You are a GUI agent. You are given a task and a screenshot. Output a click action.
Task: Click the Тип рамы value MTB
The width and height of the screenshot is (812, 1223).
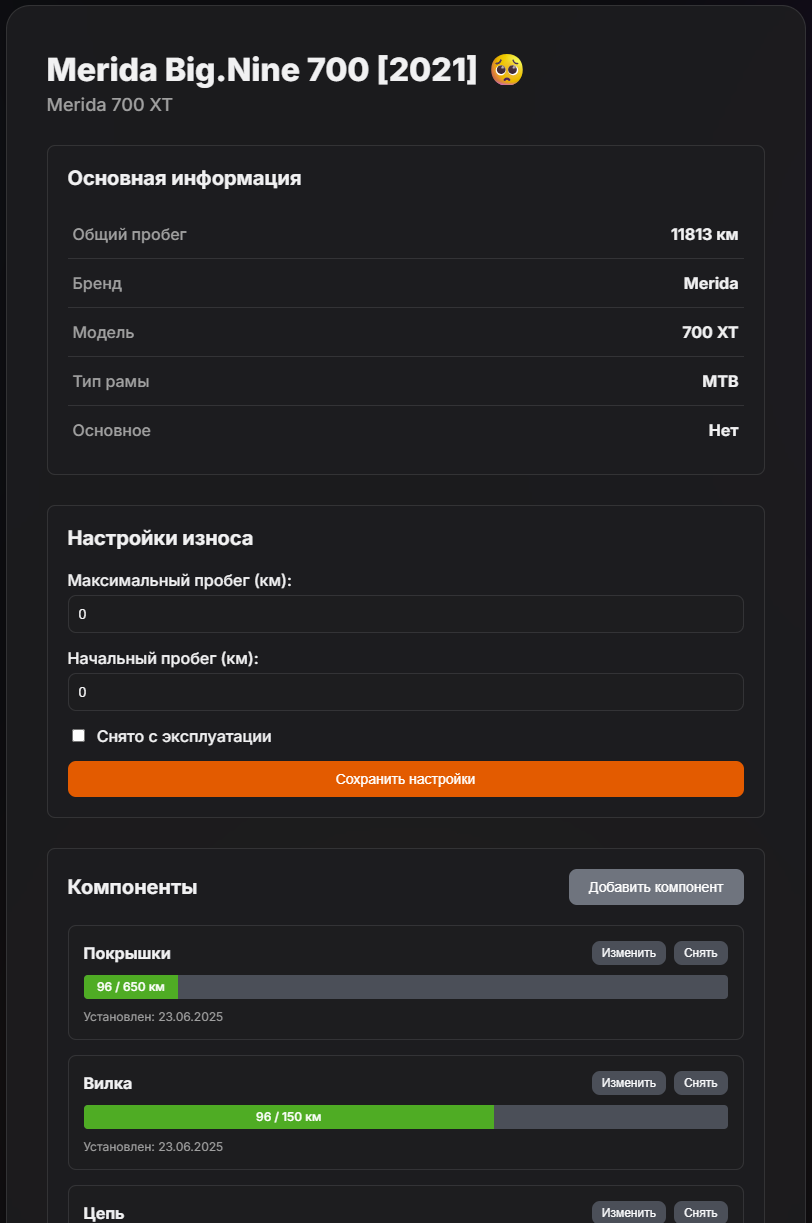[x=720, y=381]
